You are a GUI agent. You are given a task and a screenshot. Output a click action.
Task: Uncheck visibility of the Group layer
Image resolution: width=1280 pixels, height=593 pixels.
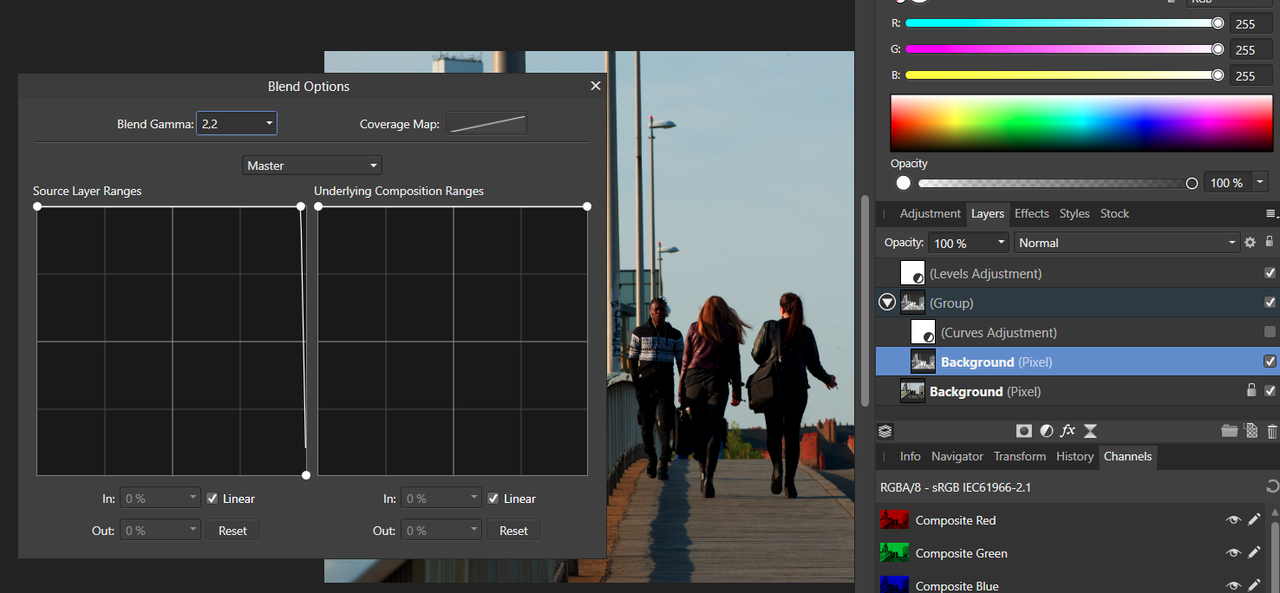(x=1270, y=302)
